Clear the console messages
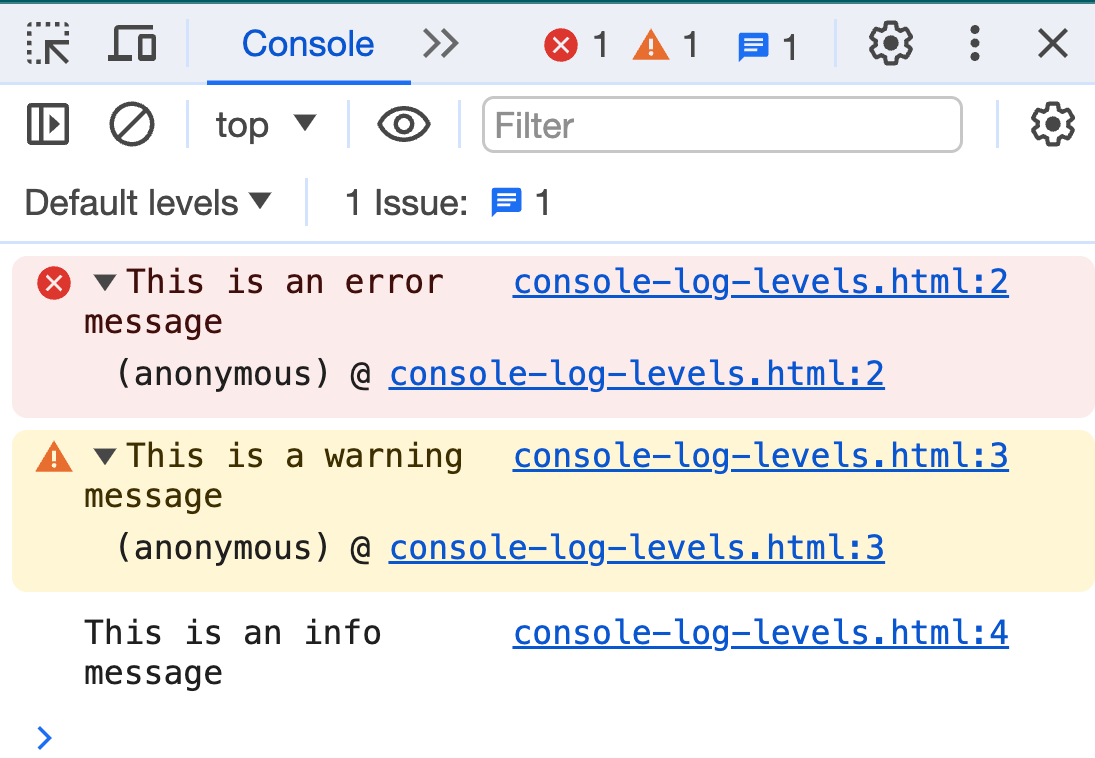The height and width of the screenshot is (758, 1095). [131, 124]
